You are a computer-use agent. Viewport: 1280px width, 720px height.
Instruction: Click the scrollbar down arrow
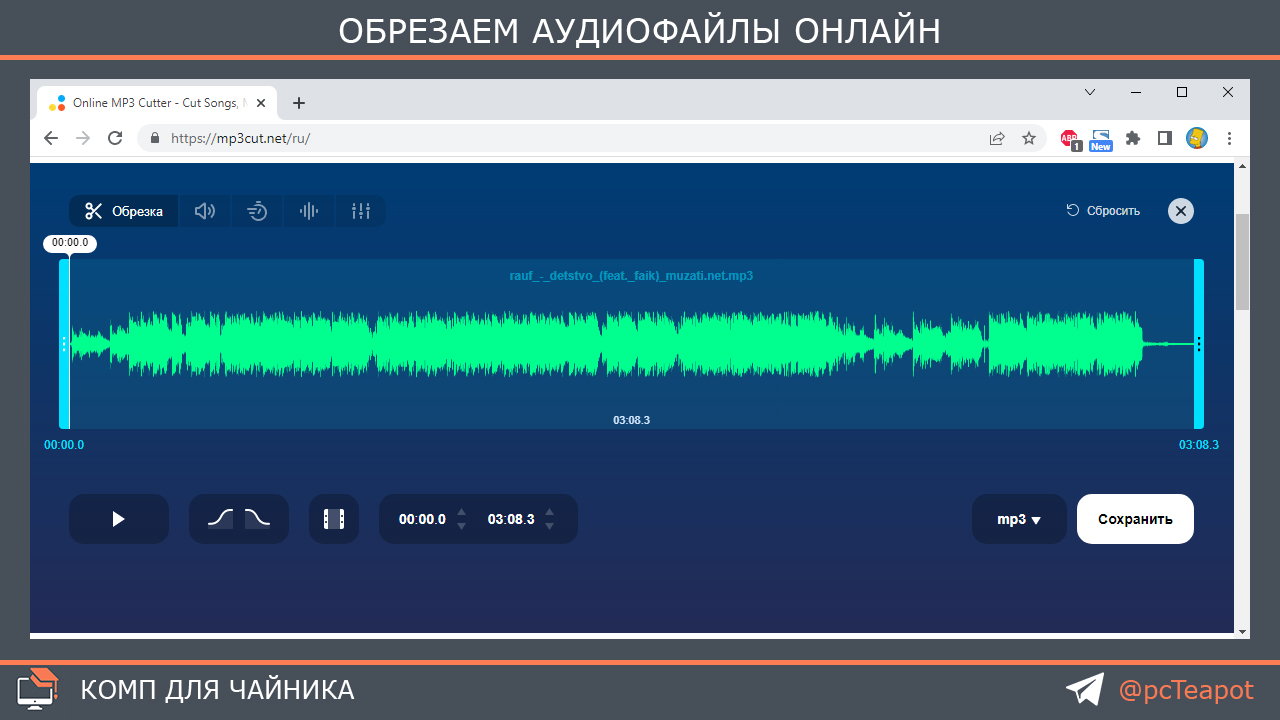click(1242, 631)
